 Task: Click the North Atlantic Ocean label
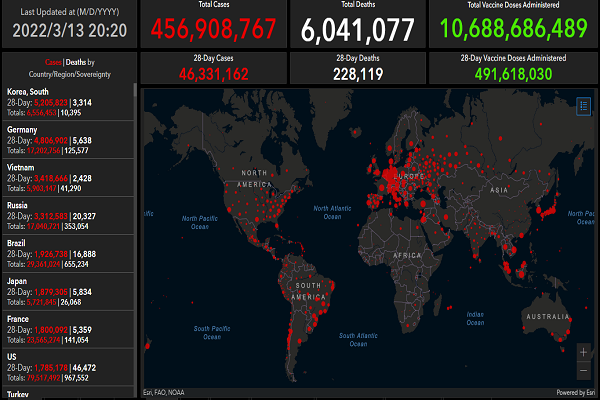coord(332,212)
